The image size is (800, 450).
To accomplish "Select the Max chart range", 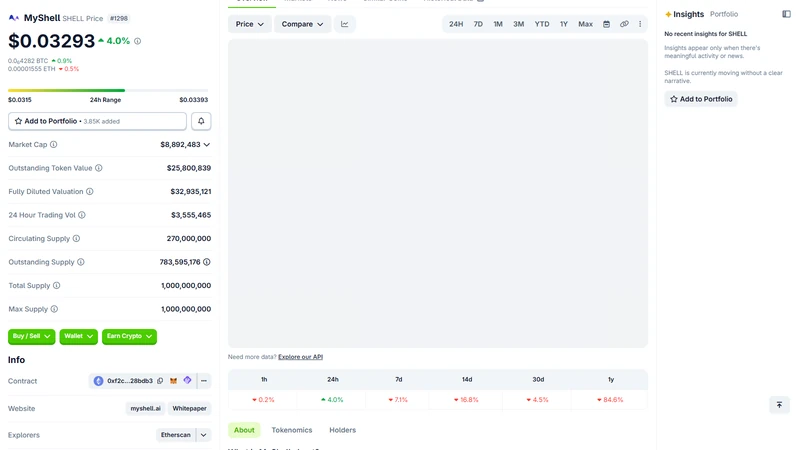I will click(585, 24).
